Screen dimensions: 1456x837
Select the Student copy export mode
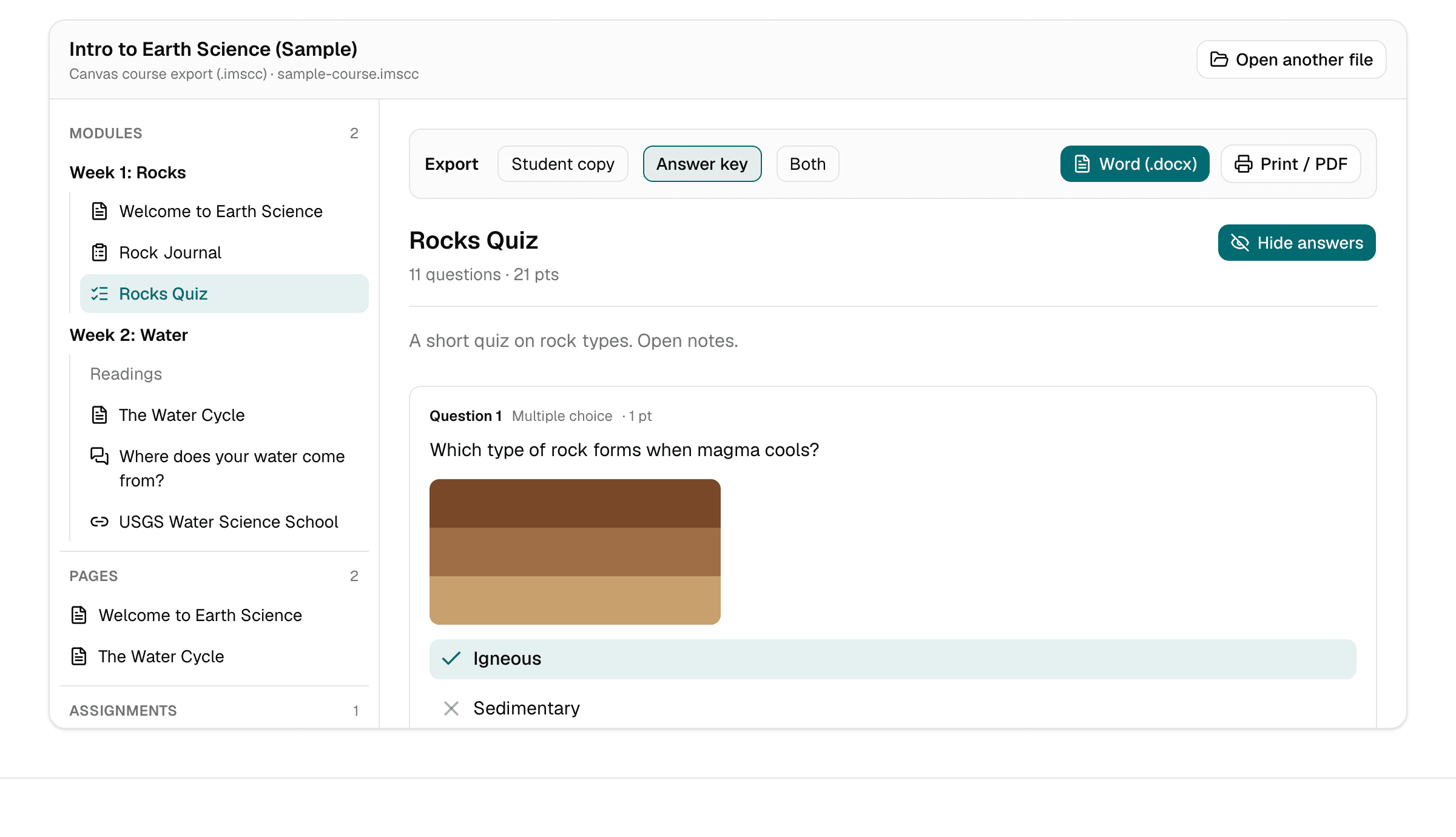point(563,164)
